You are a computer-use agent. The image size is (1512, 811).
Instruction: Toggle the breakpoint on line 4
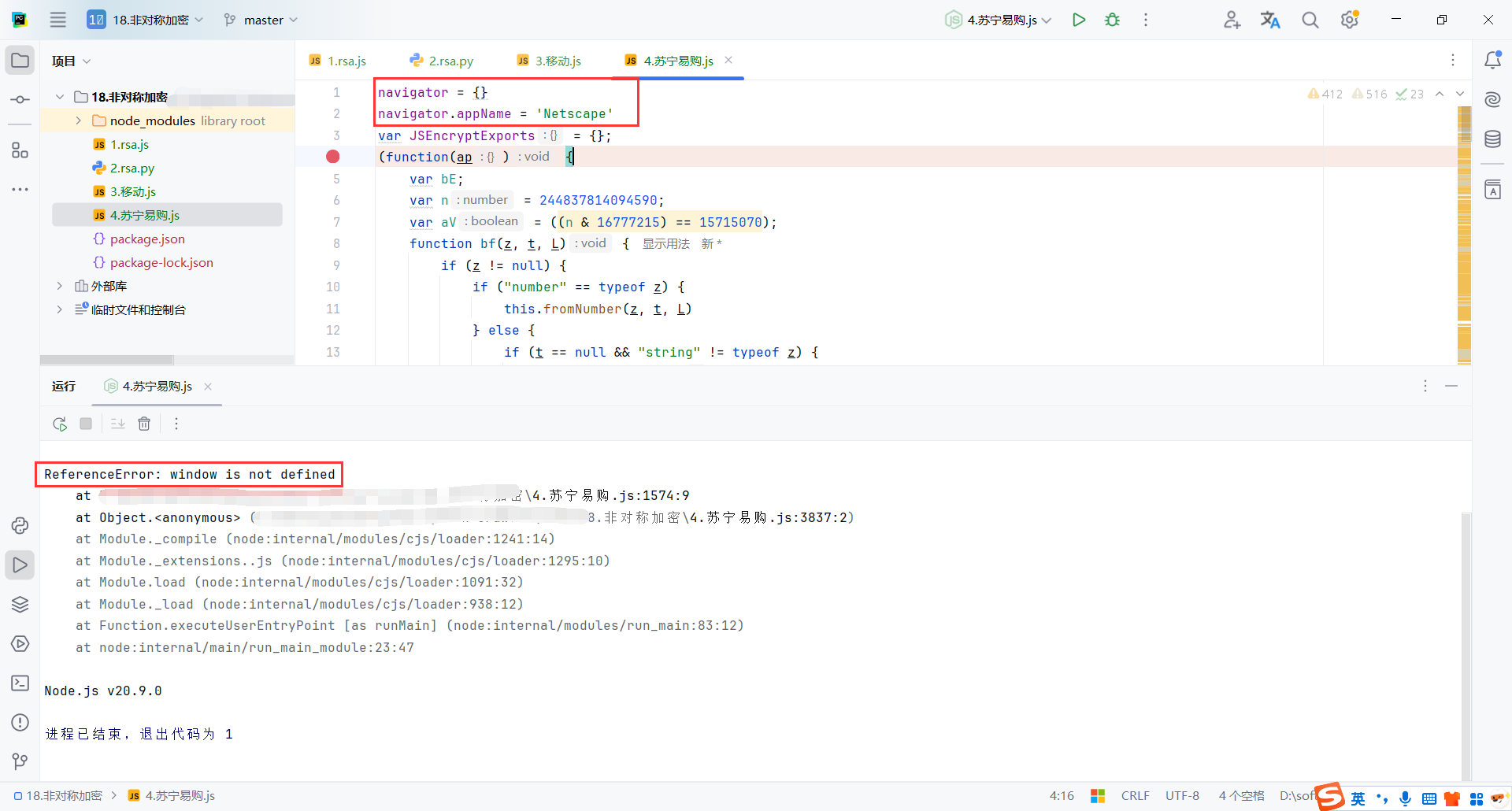point(333,157)
